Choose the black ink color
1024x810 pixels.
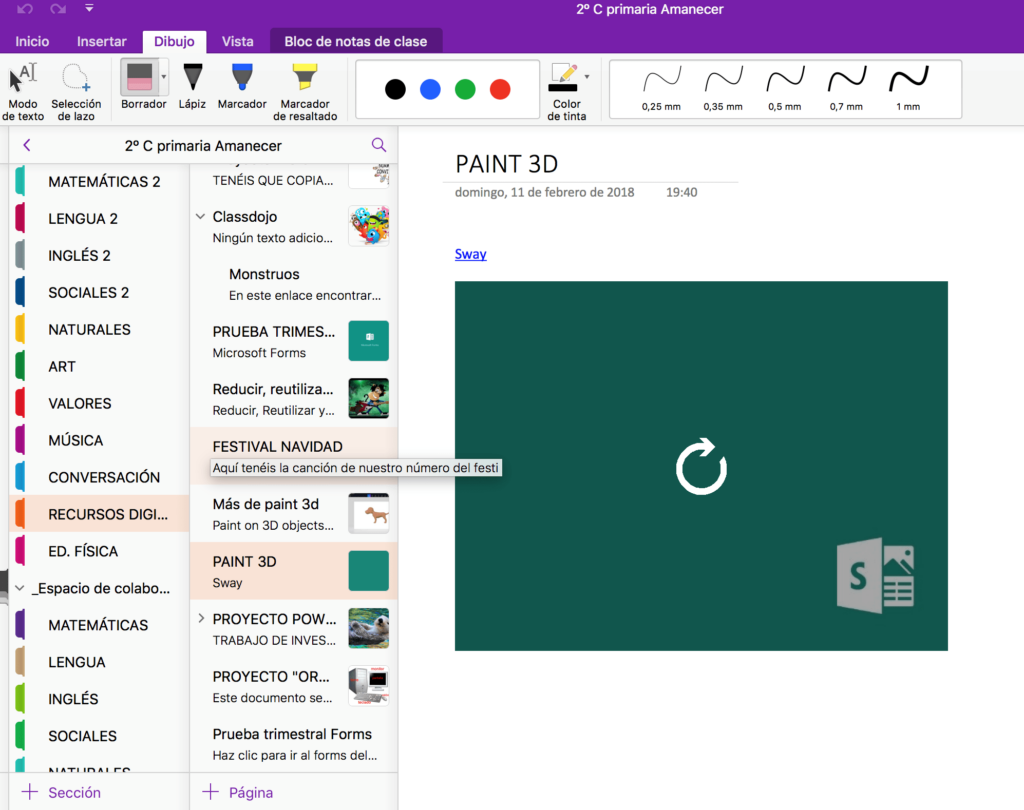[x=395, y=89]
